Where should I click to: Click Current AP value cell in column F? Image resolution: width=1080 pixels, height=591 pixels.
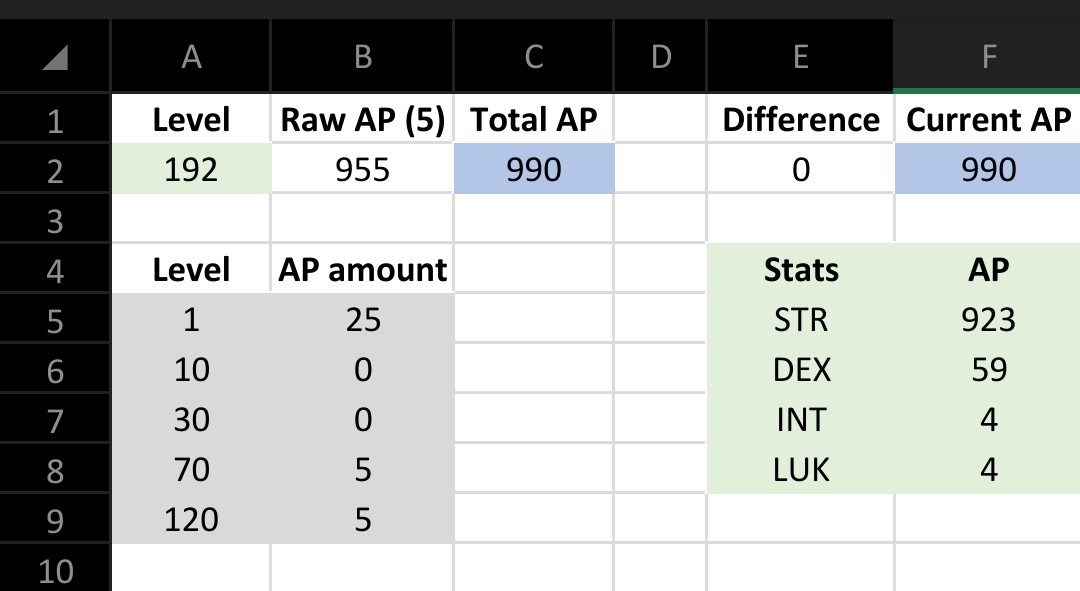(987, 170)
